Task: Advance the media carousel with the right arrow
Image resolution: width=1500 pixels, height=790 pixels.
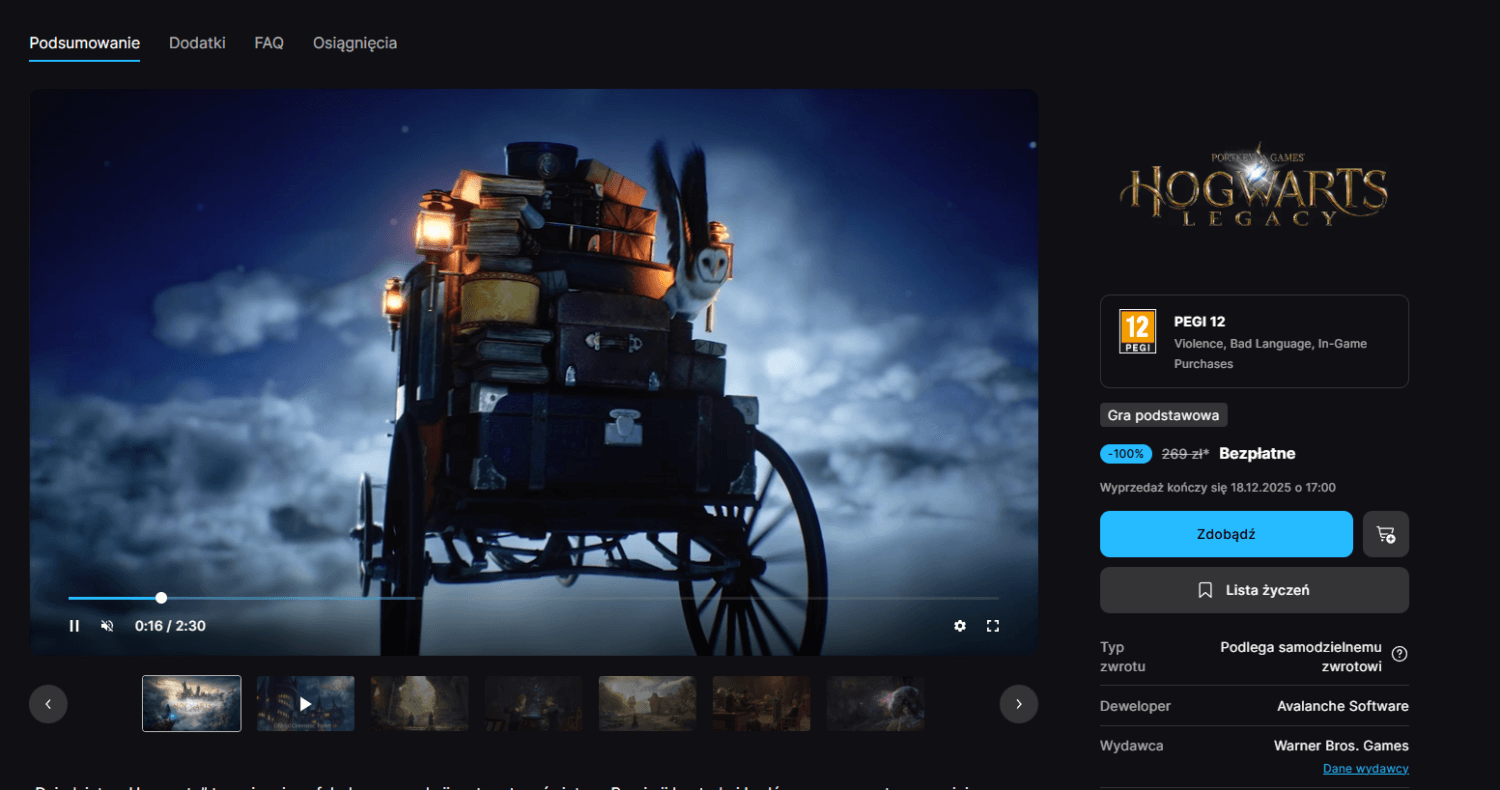Action: (1019, 704)
